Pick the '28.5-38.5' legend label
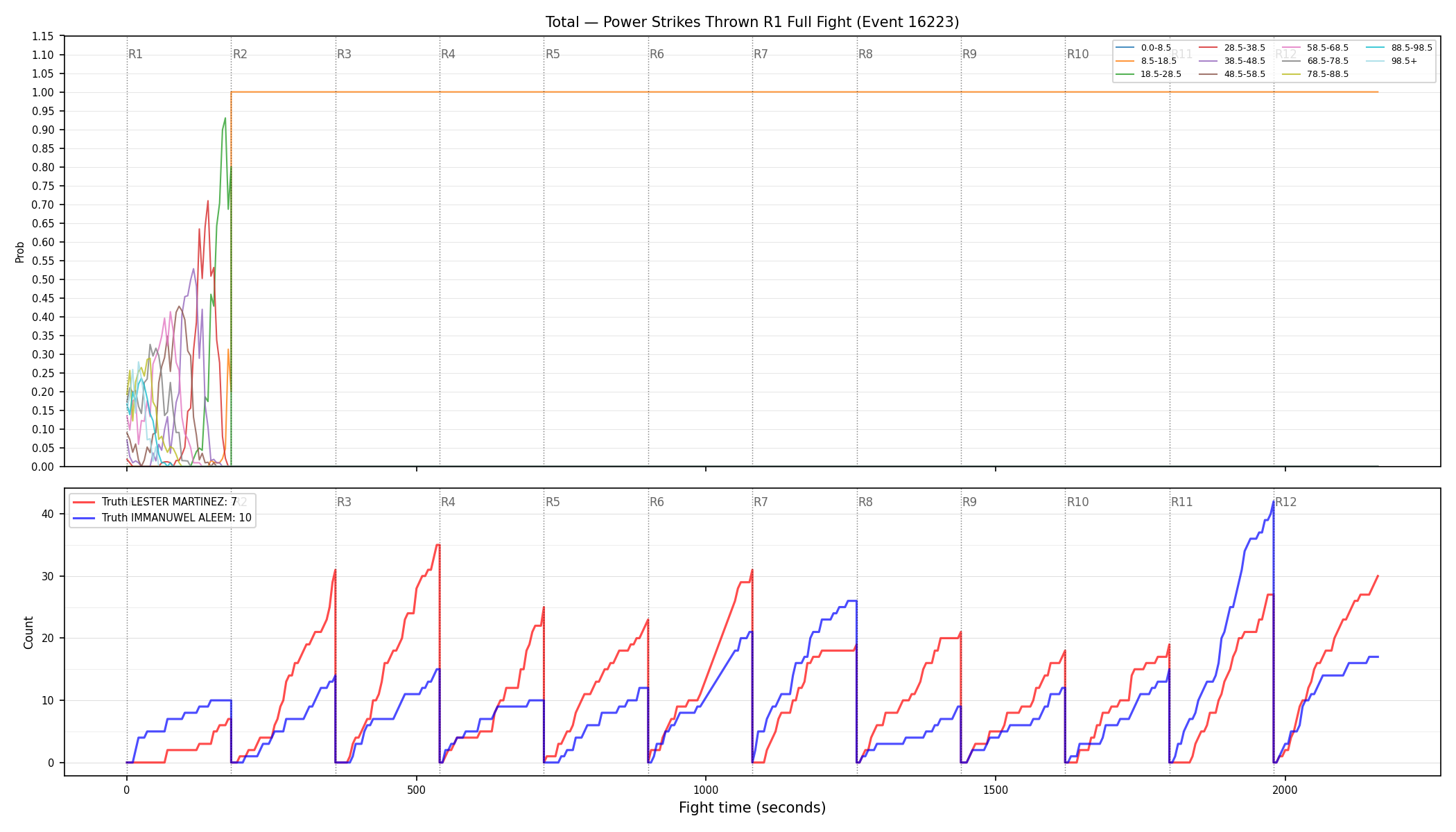 (x=1245, y=48)
